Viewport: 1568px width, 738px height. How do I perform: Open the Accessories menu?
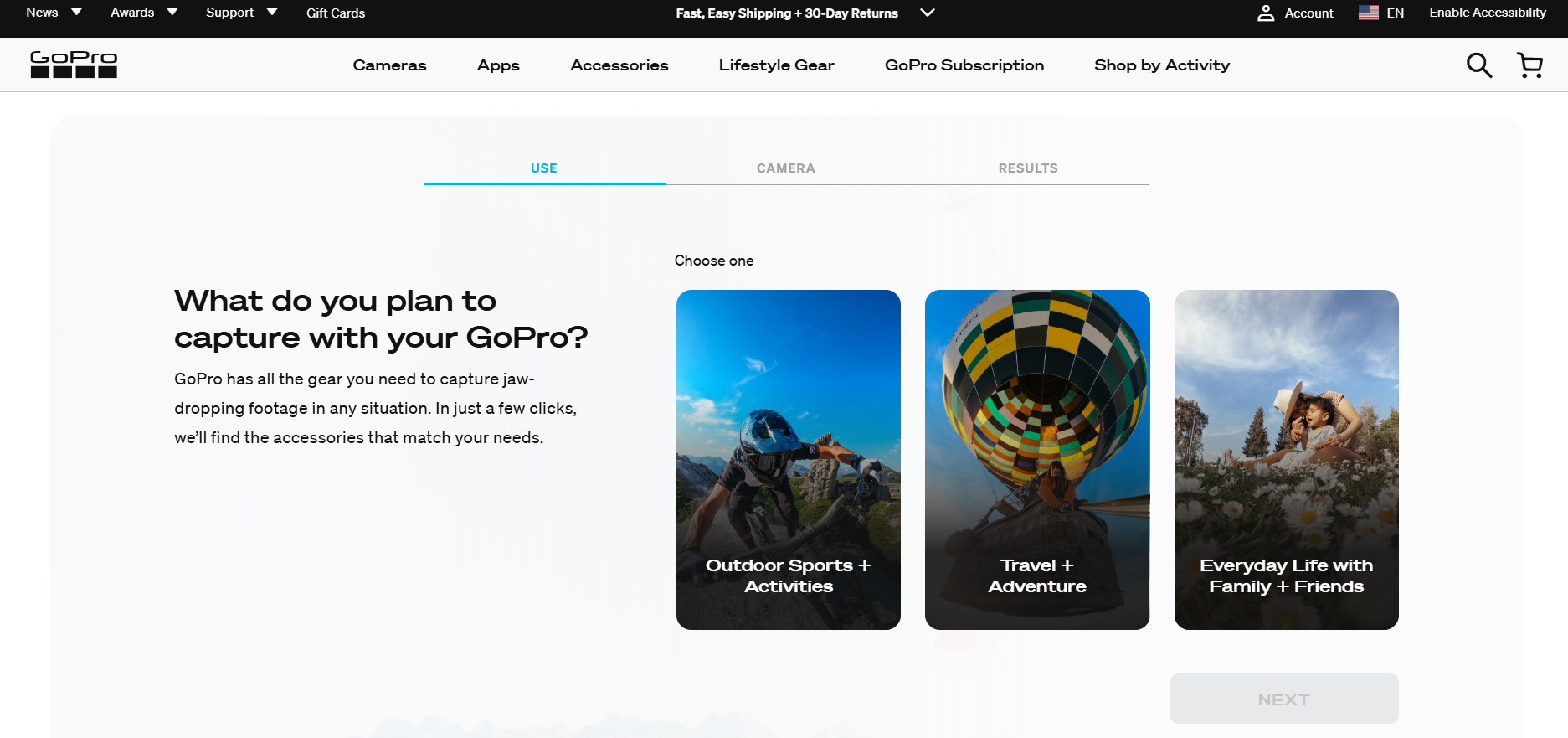pos(619,65)
